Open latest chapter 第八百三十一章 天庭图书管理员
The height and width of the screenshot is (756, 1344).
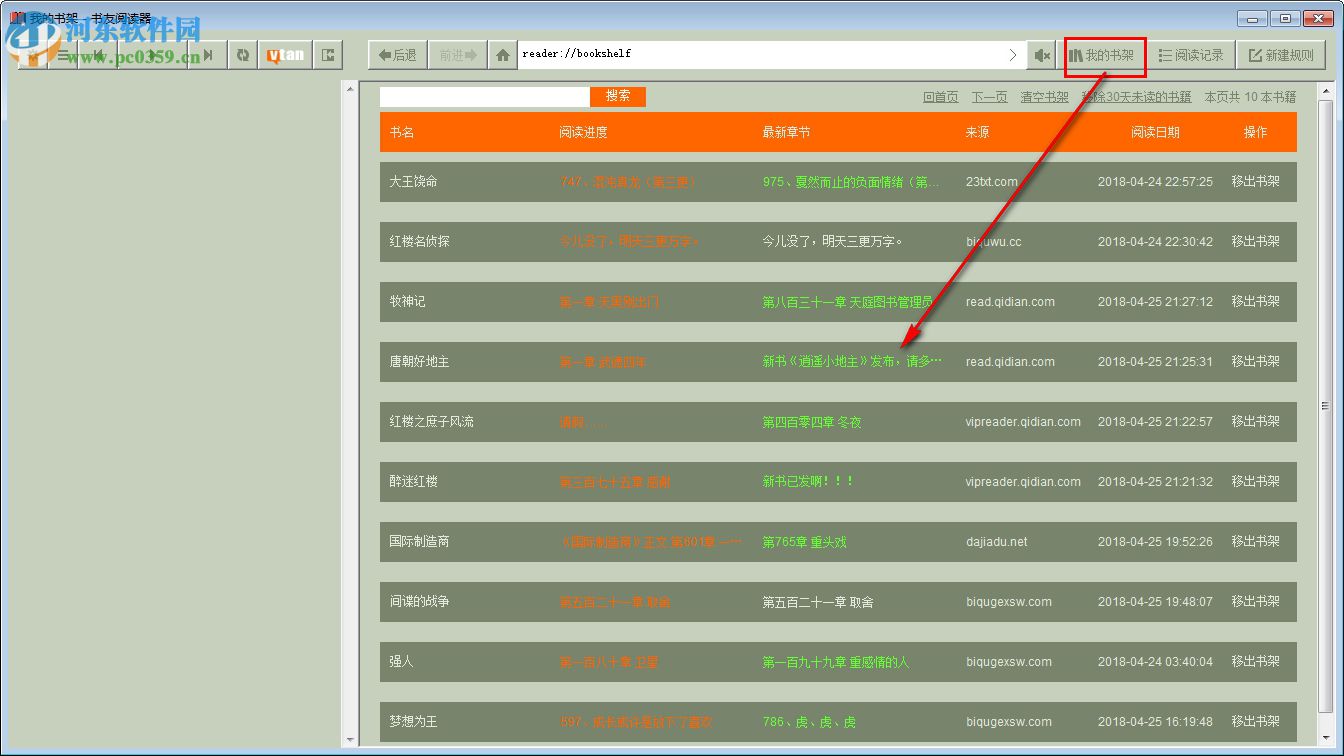848,302
